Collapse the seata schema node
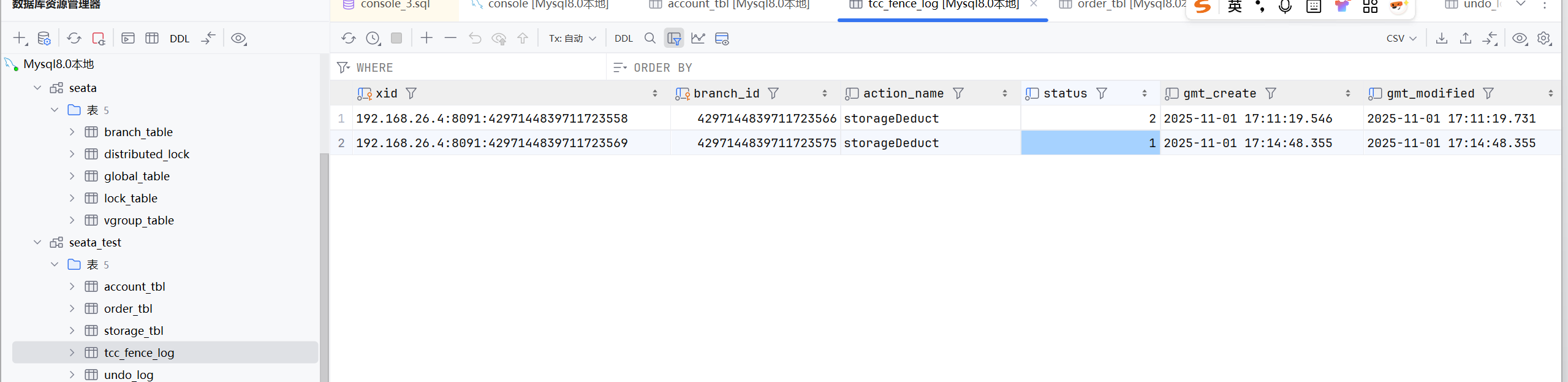 [37, 88]
